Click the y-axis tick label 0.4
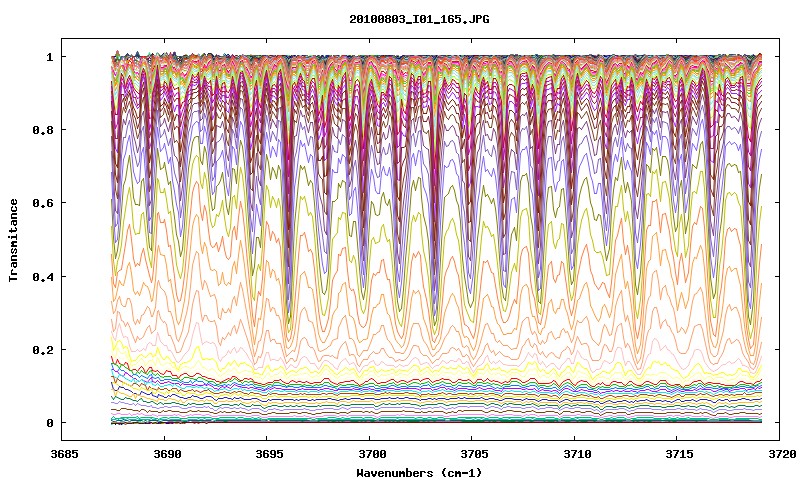This screenshot has height=480, width=800. (42, 276)
